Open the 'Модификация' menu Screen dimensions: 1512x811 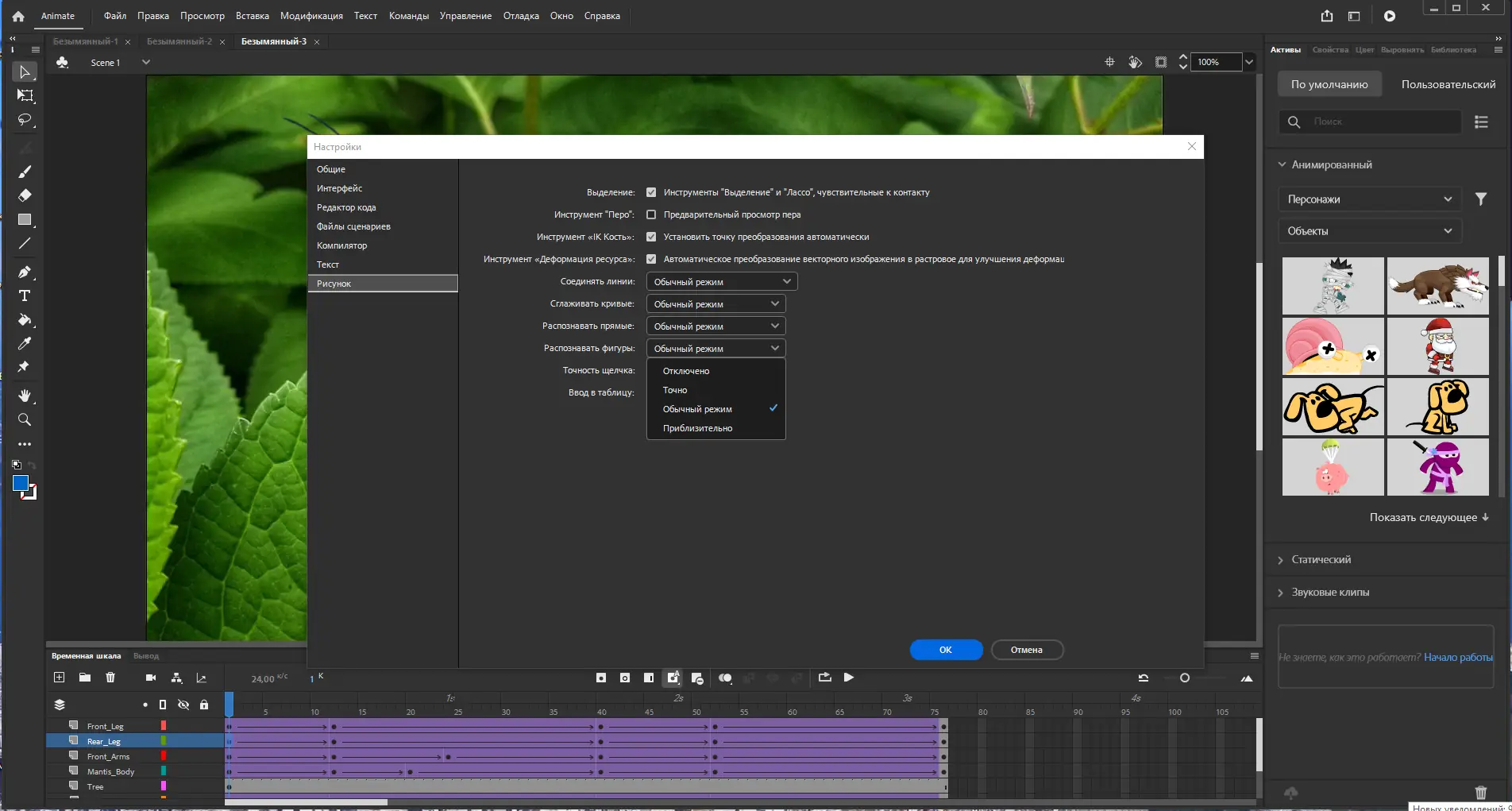310,15
